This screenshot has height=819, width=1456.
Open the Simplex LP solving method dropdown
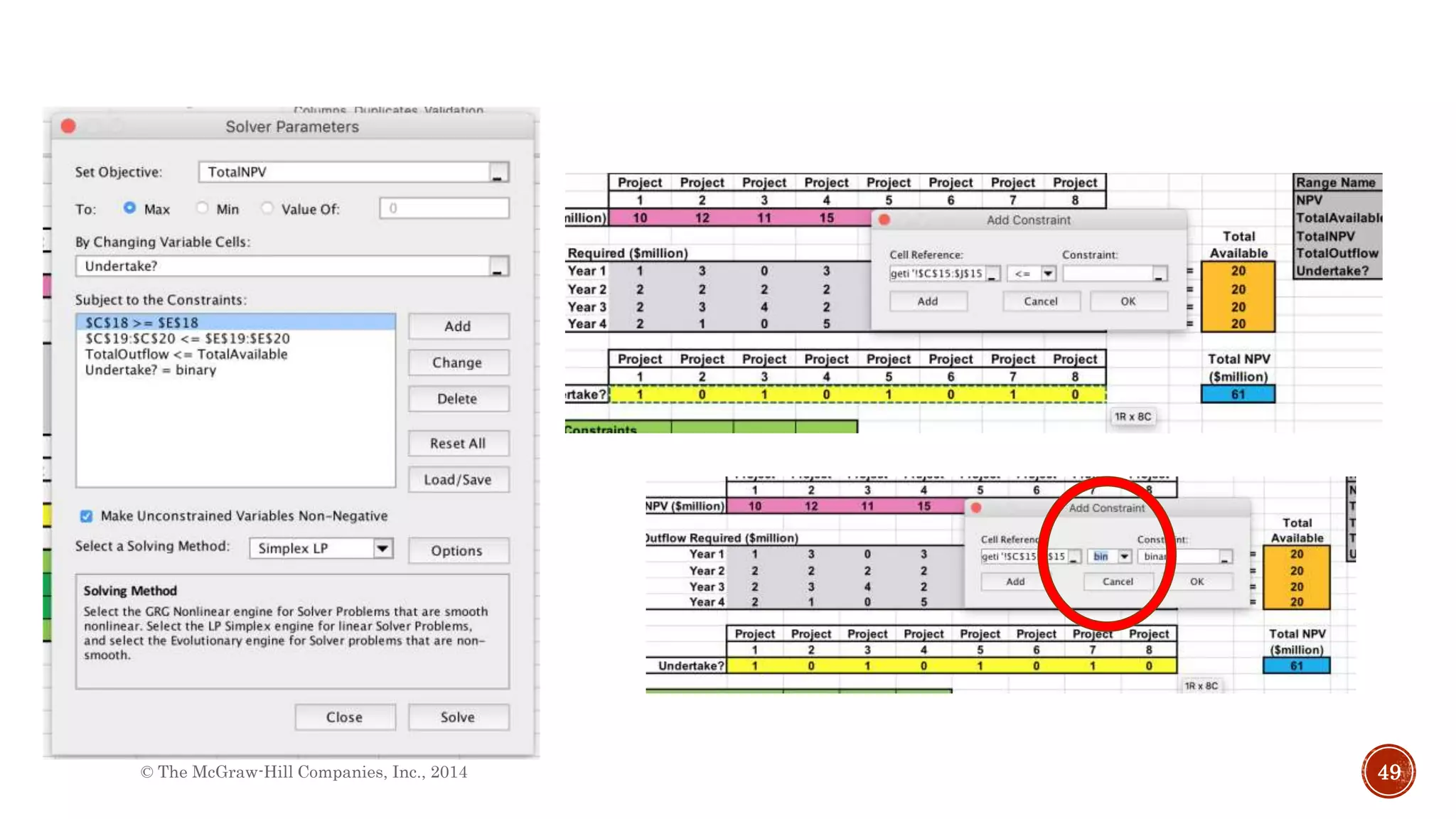(x=382, y=548)
